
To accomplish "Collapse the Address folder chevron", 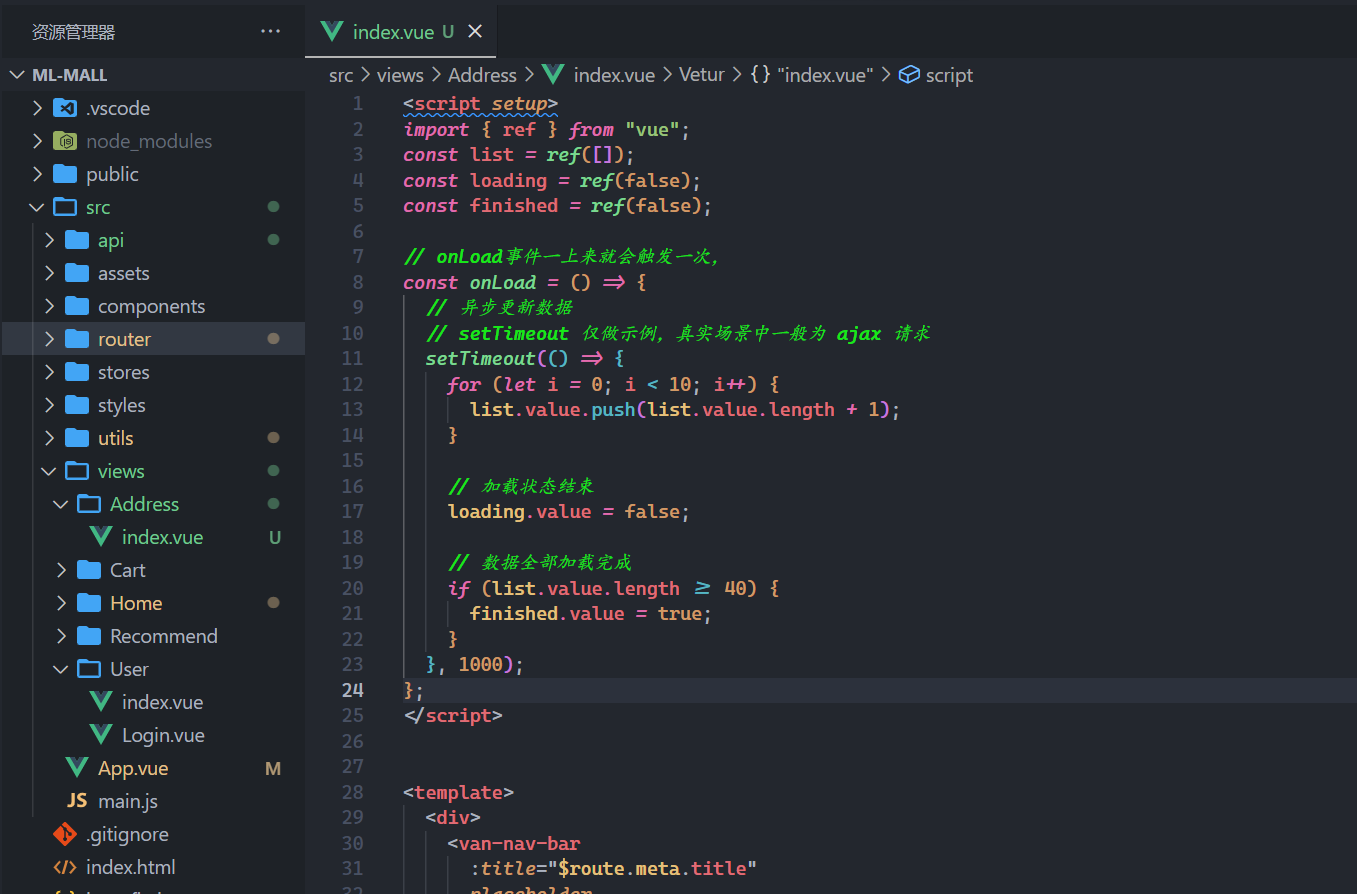I will (61, 504).
